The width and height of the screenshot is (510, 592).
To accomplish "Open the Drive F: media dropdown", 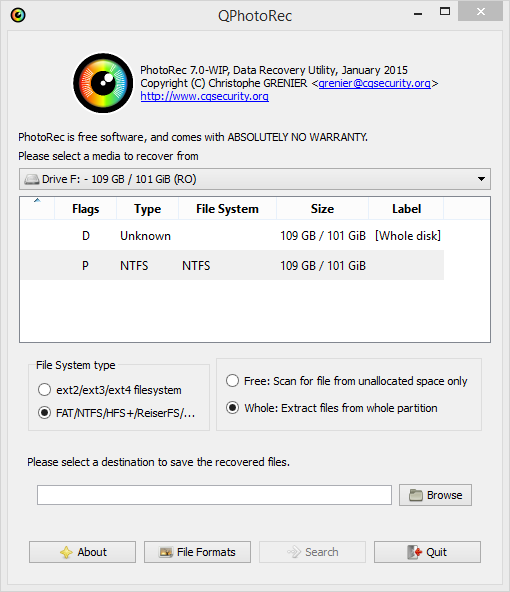I will 255,179.
